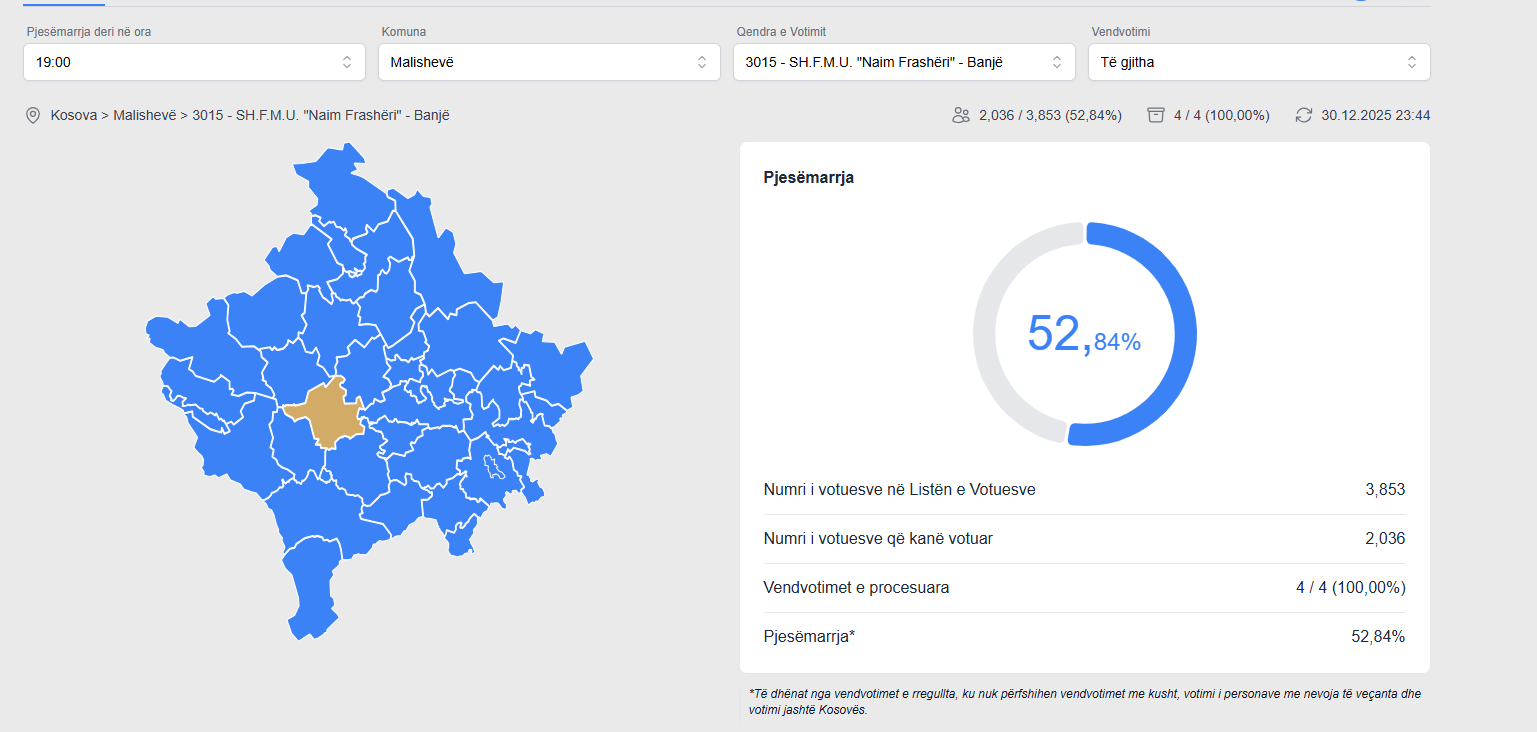Click the Vendvotimet e procesuara row
Image resolution: width=1537 pixels, height=732 pixels.
pyautogui.click(x=1084, y=588)
